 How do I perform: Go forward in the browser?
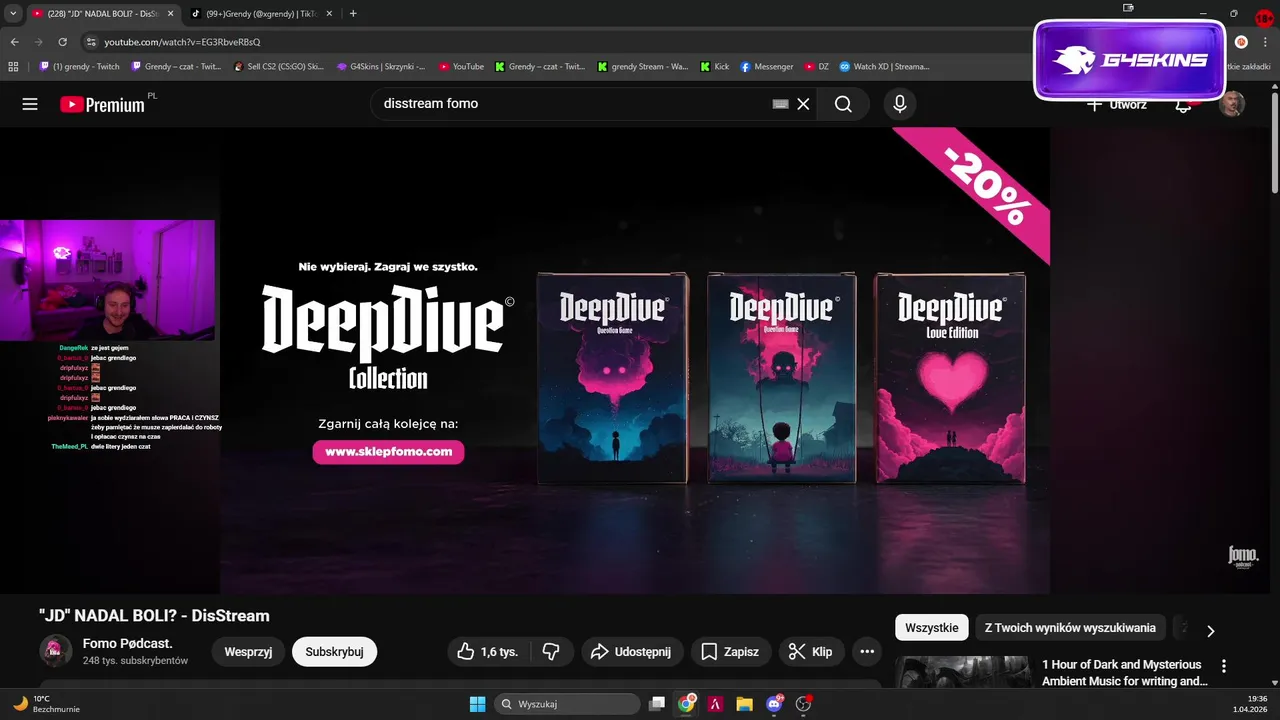[x=39, y=42]
